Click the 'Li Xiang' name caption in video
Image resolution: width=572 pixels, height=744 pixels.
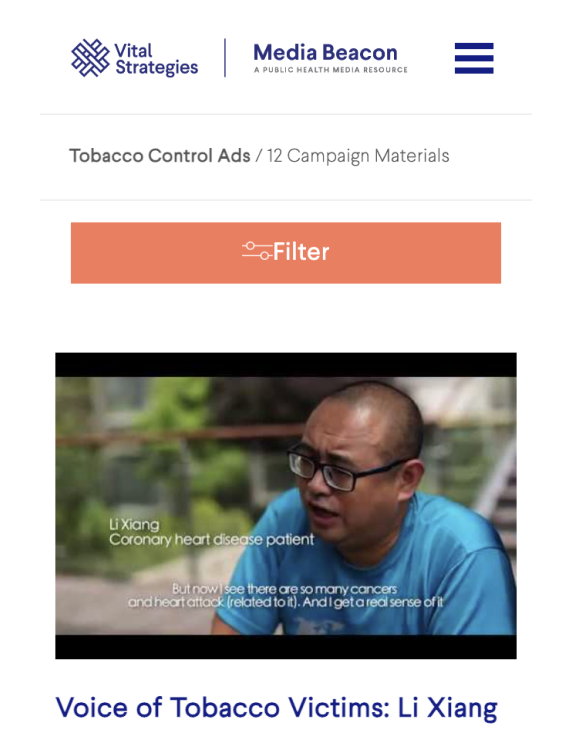click(134, 524)
